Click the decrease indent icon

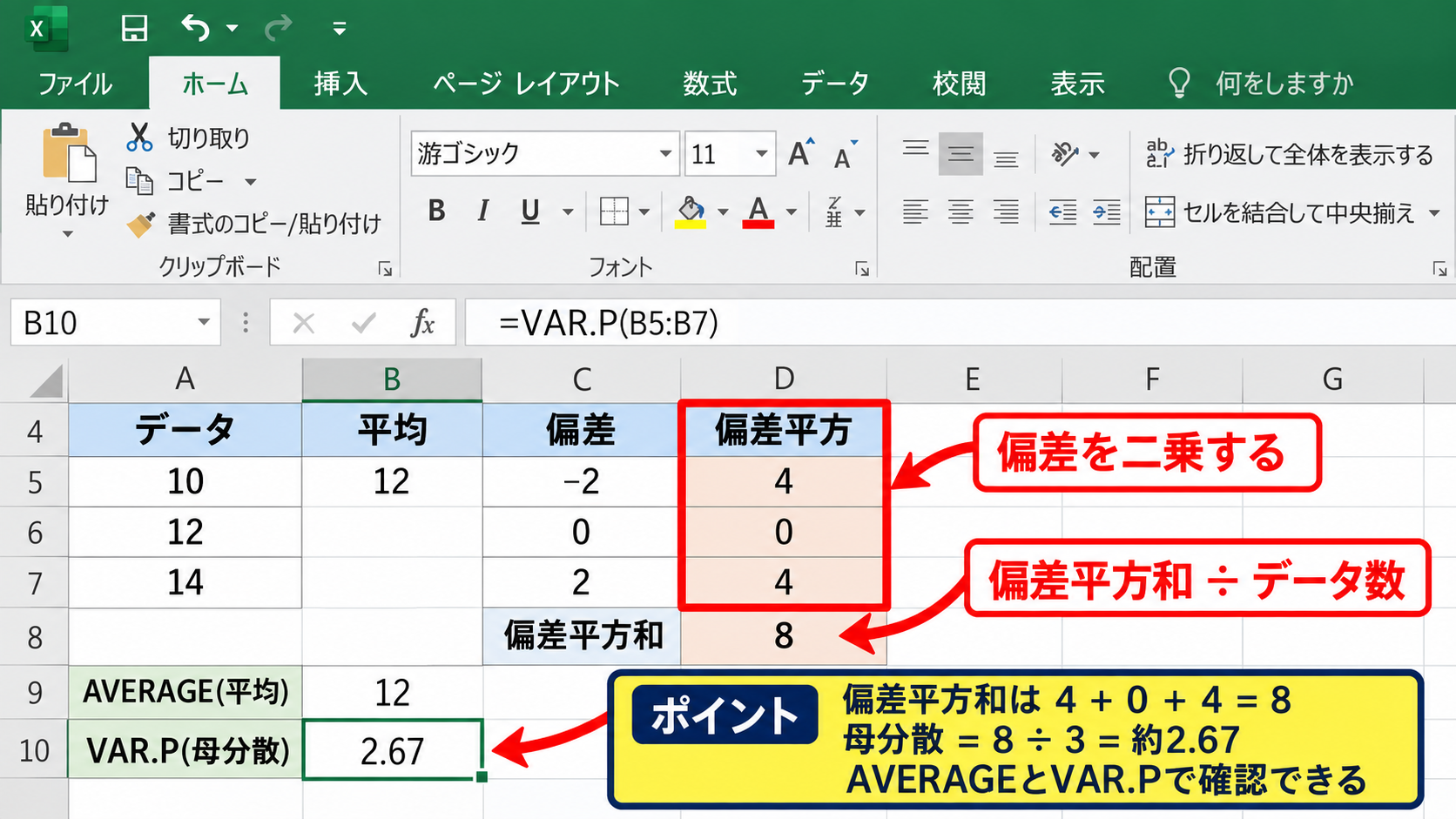[1062, 212]
